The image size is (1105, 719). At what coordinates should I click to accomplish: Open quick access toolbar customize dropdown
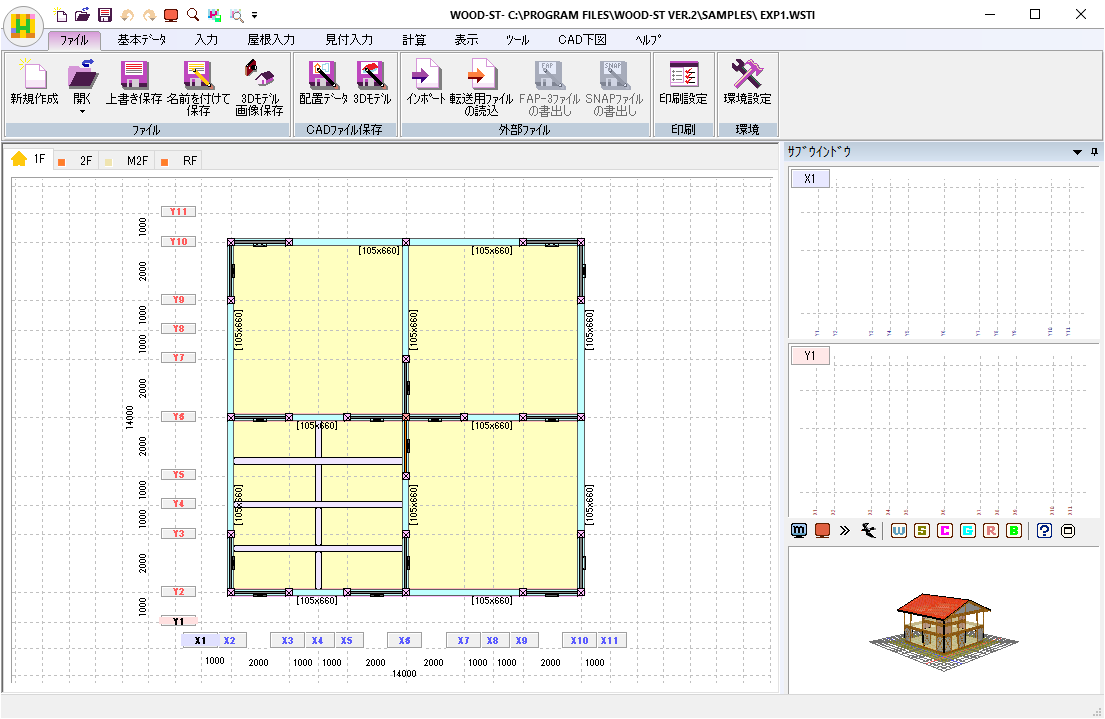[254, 15]
